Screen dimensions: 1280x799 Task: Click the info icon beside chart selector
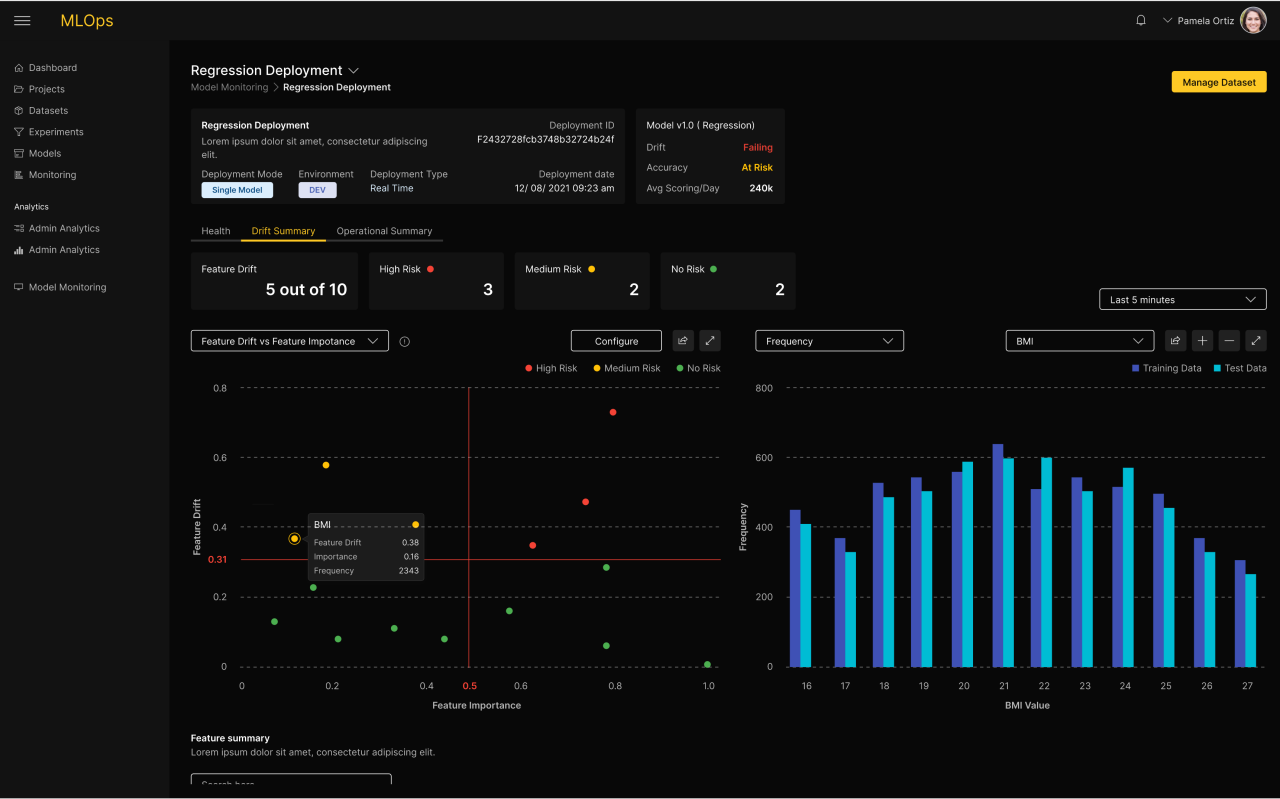tap(405, 341)
